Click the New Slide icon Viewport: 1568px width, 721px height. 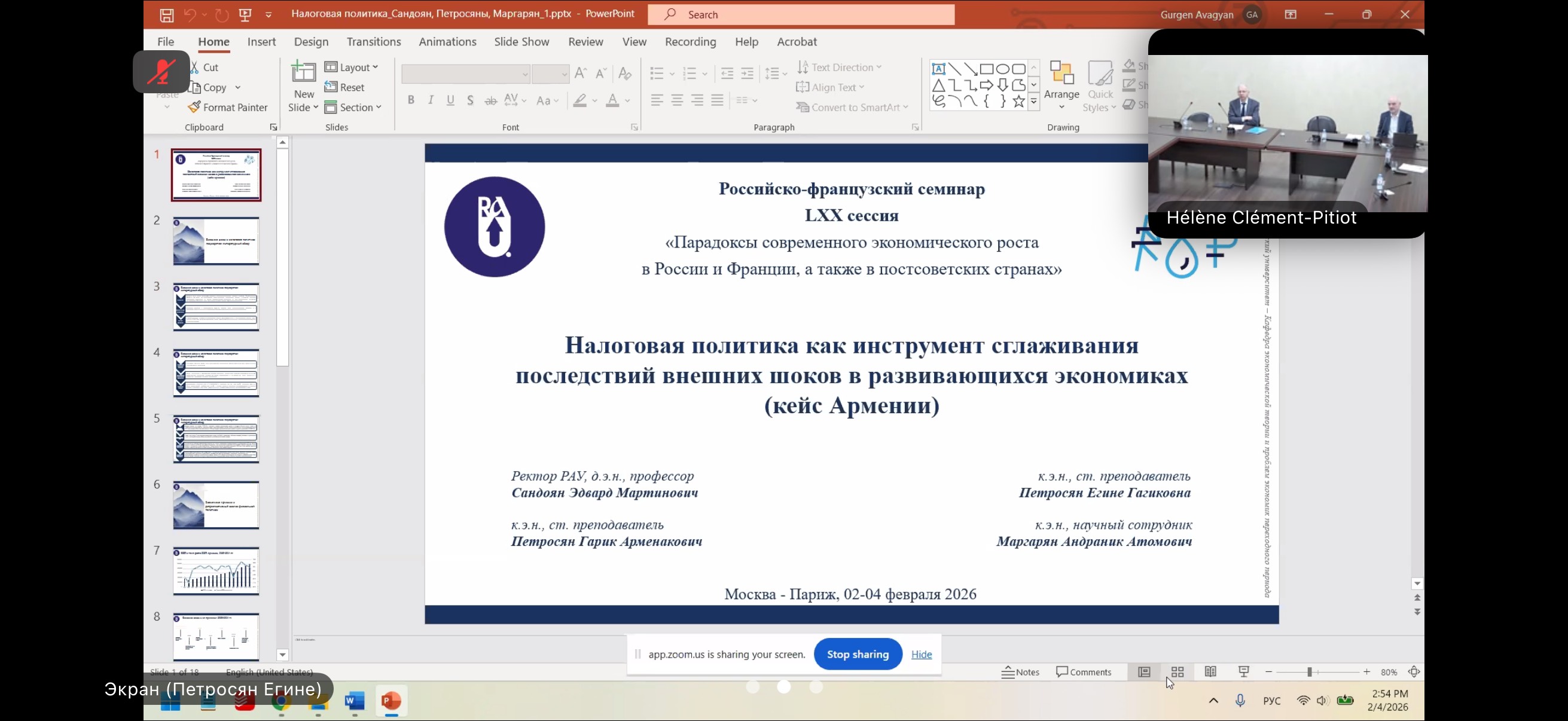point(304,73)
